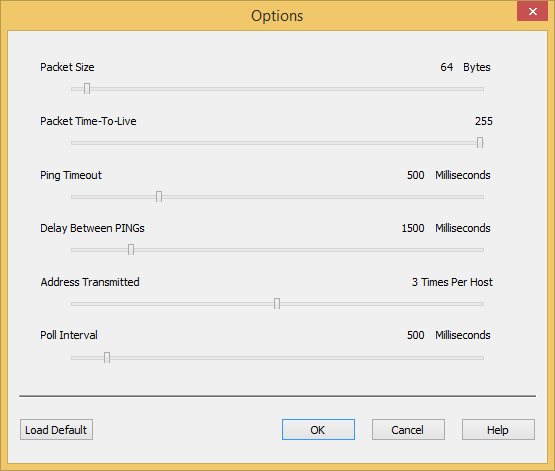
Task: Close the Options window with the X
Action: click(532, 11)
